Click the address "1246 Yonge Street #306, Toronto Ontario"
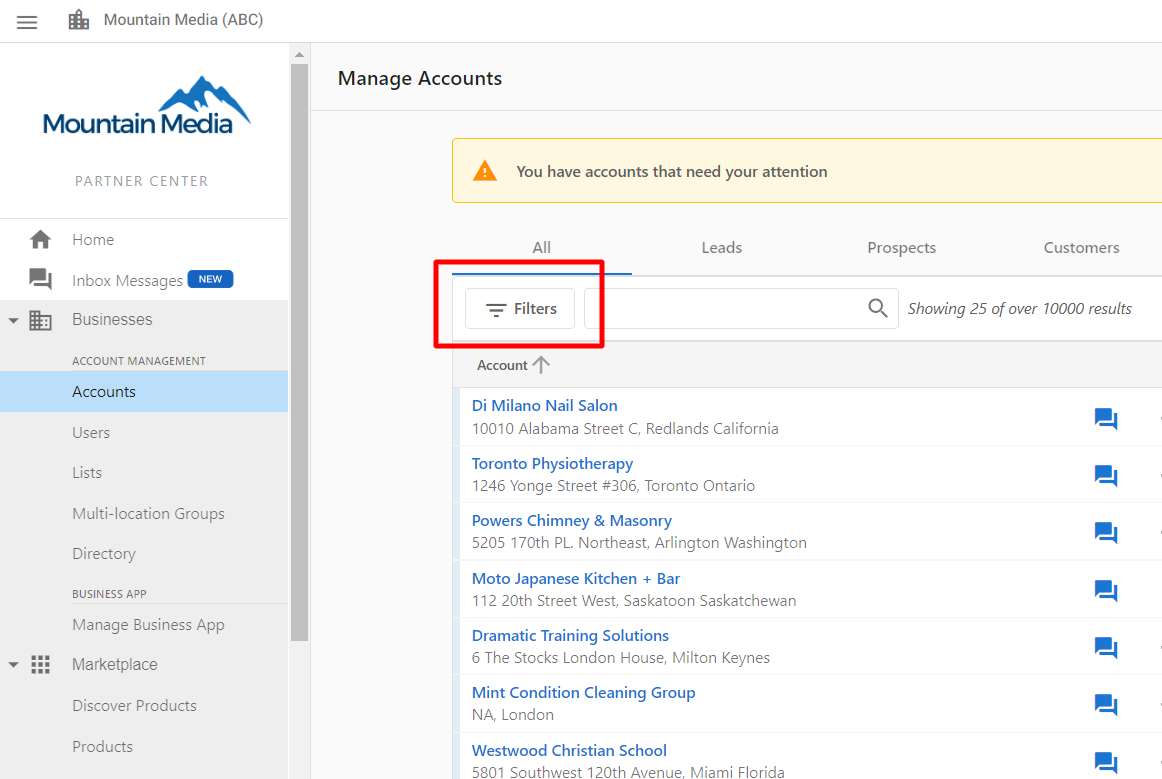 click(614, 485)
